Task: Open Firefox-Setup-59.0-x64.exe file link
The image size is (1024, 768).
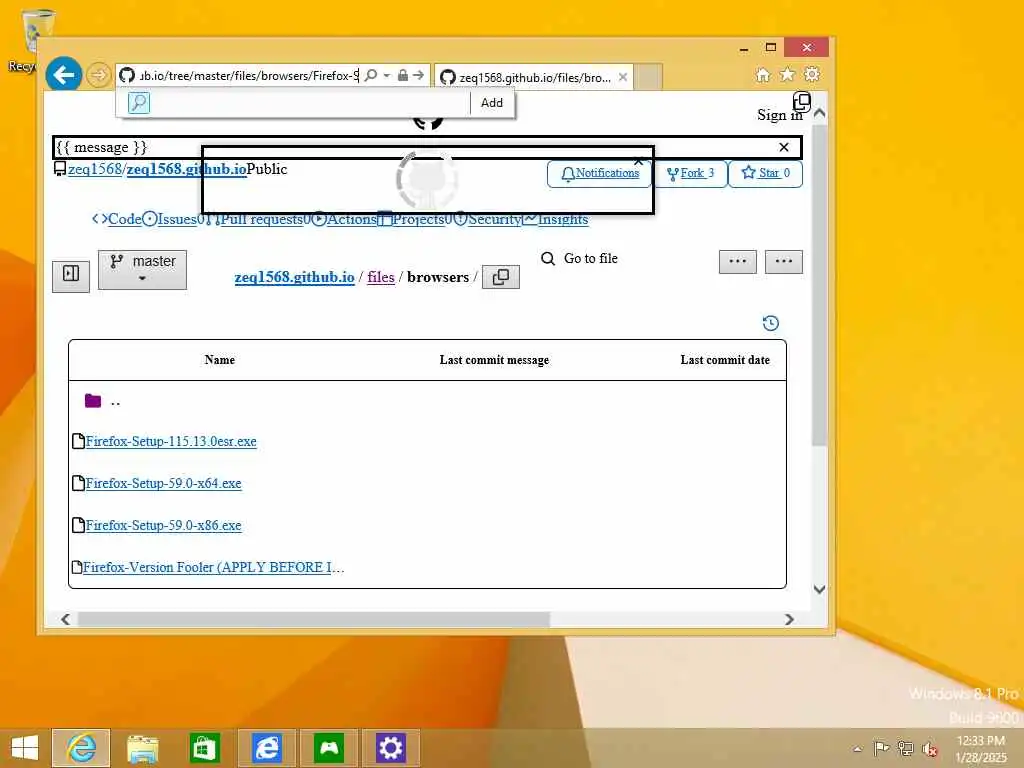Action: (x=163, y=483)
